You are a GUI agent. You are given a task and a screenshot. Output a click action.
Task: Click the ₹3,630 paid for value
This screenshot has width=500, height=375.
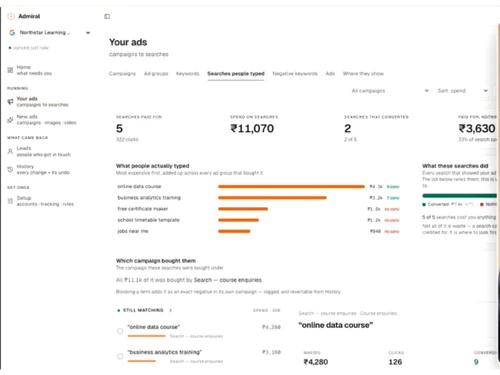point(477,128)
